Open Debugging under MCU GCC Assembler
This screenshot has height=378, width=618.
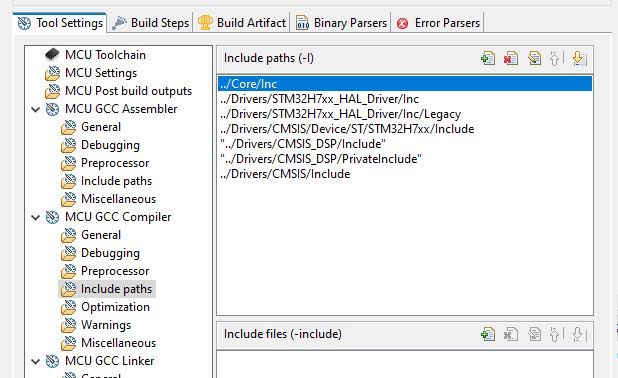tap(110, 145)
